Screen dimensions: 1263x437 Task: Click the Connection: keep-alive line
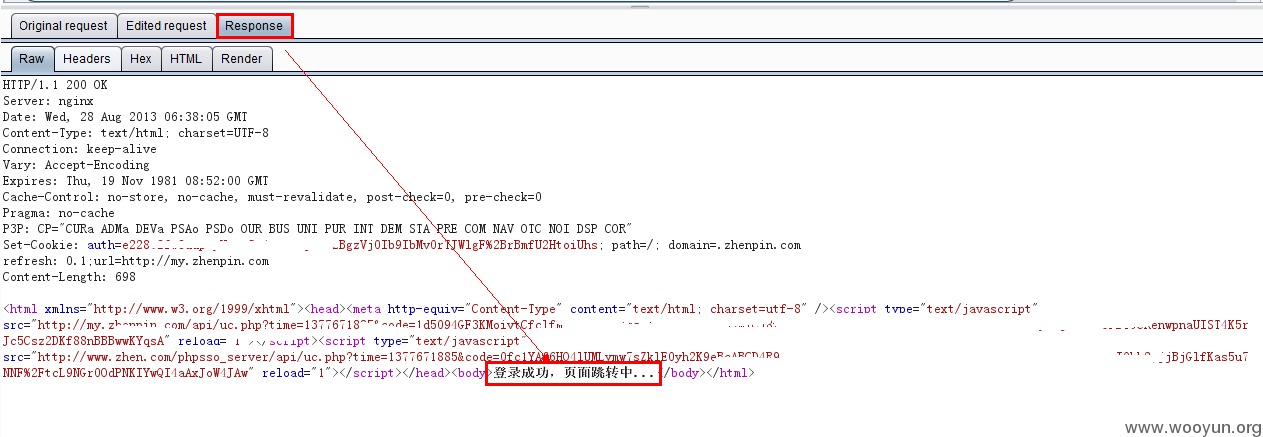click(80, 149)
